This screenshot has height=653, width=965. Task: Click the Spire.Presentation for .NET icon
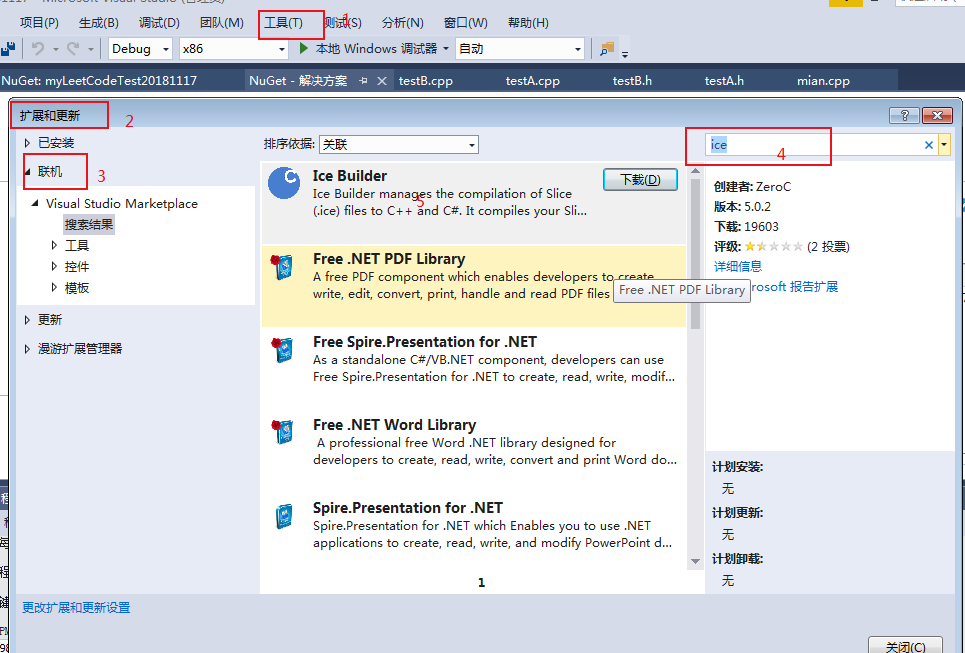click(284, 516)
